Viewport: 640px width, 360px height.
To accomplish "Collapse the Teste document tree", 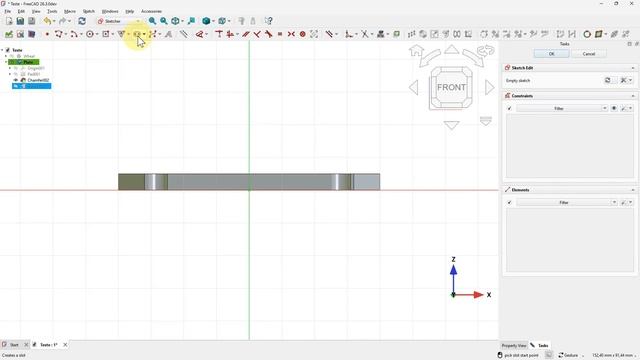I will (2, 50).
